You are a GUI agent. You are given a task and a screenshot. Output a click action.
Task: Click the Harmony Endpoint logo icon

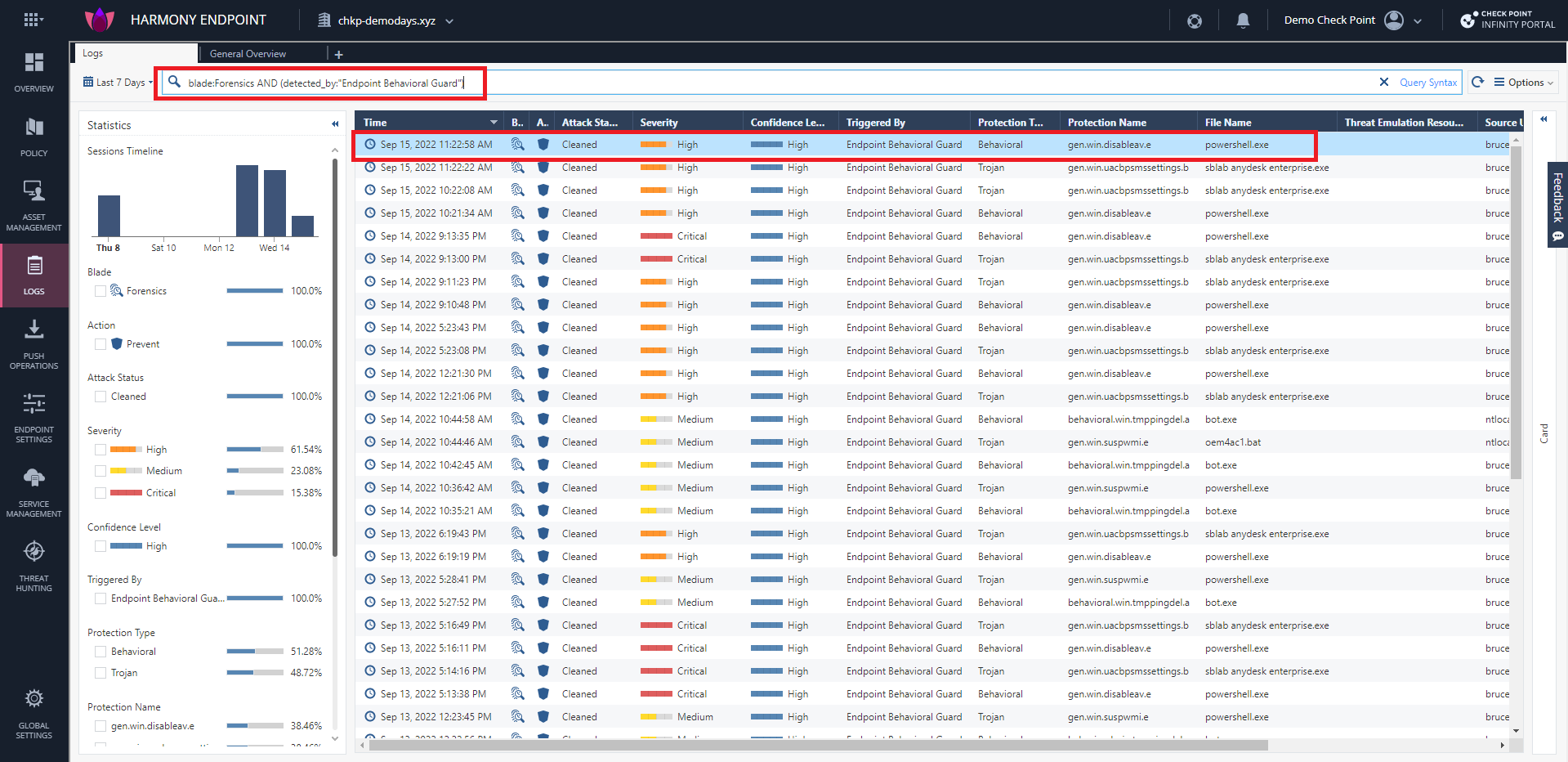pos(100,20)
